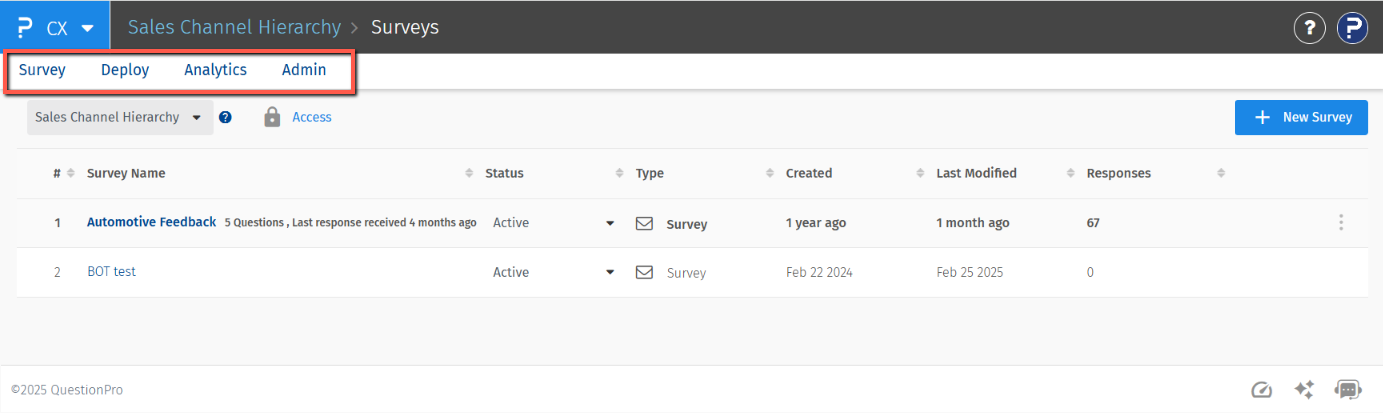Open the help question mark icon in header

pyautogui.click(x=1309, y=27)
